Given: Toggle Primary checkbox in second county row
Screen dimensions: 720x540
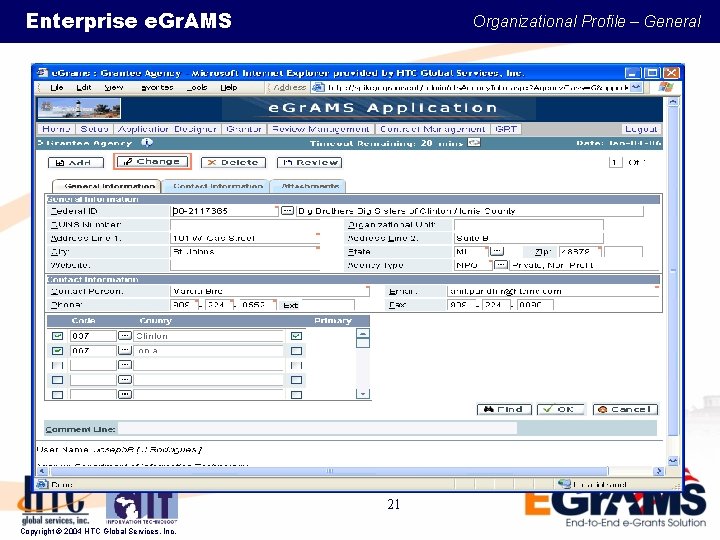Looking at the screenshot, I should (297, 351).
